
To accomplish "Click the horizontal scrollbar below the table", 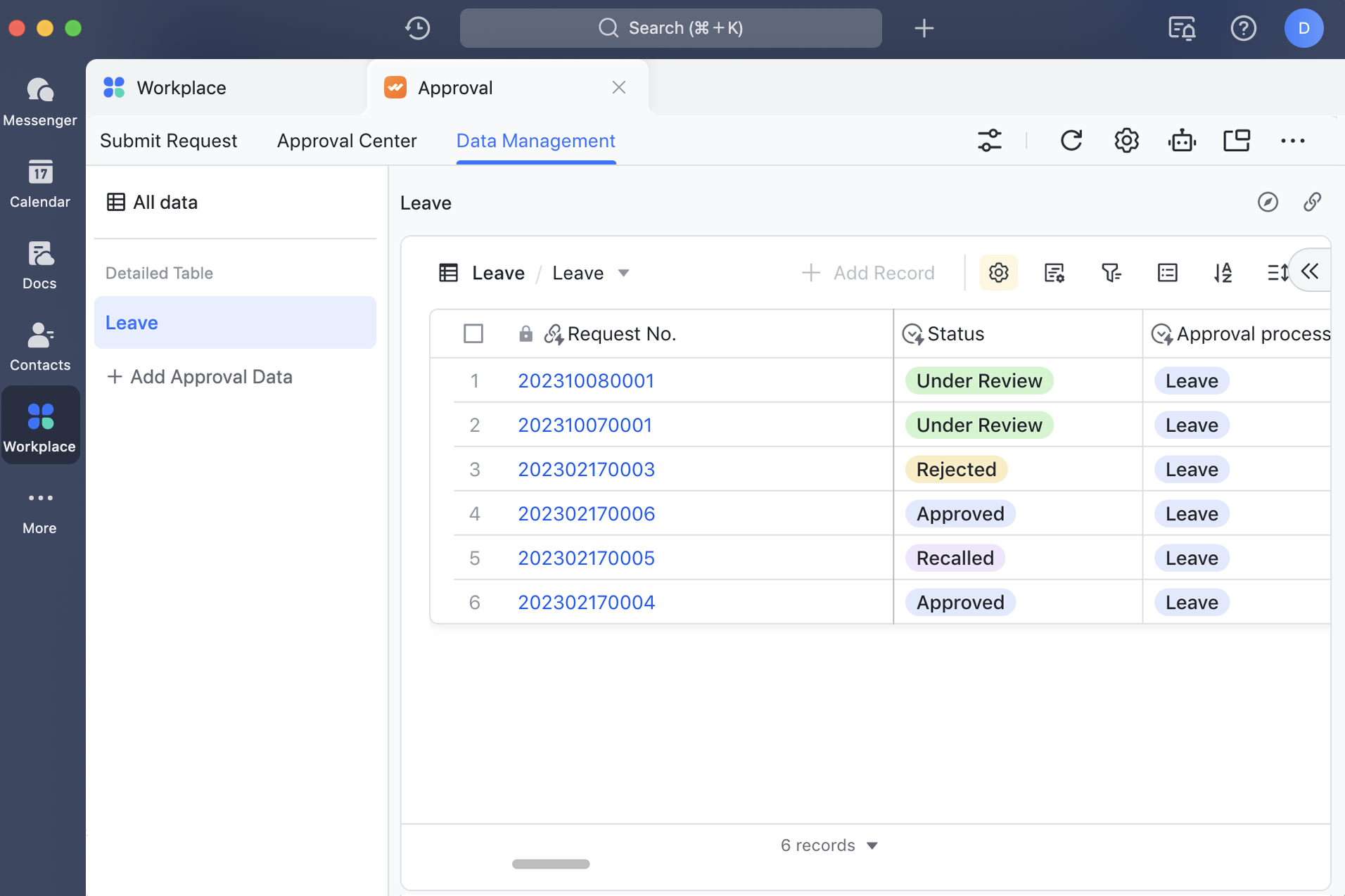I will tap(551, 864).
